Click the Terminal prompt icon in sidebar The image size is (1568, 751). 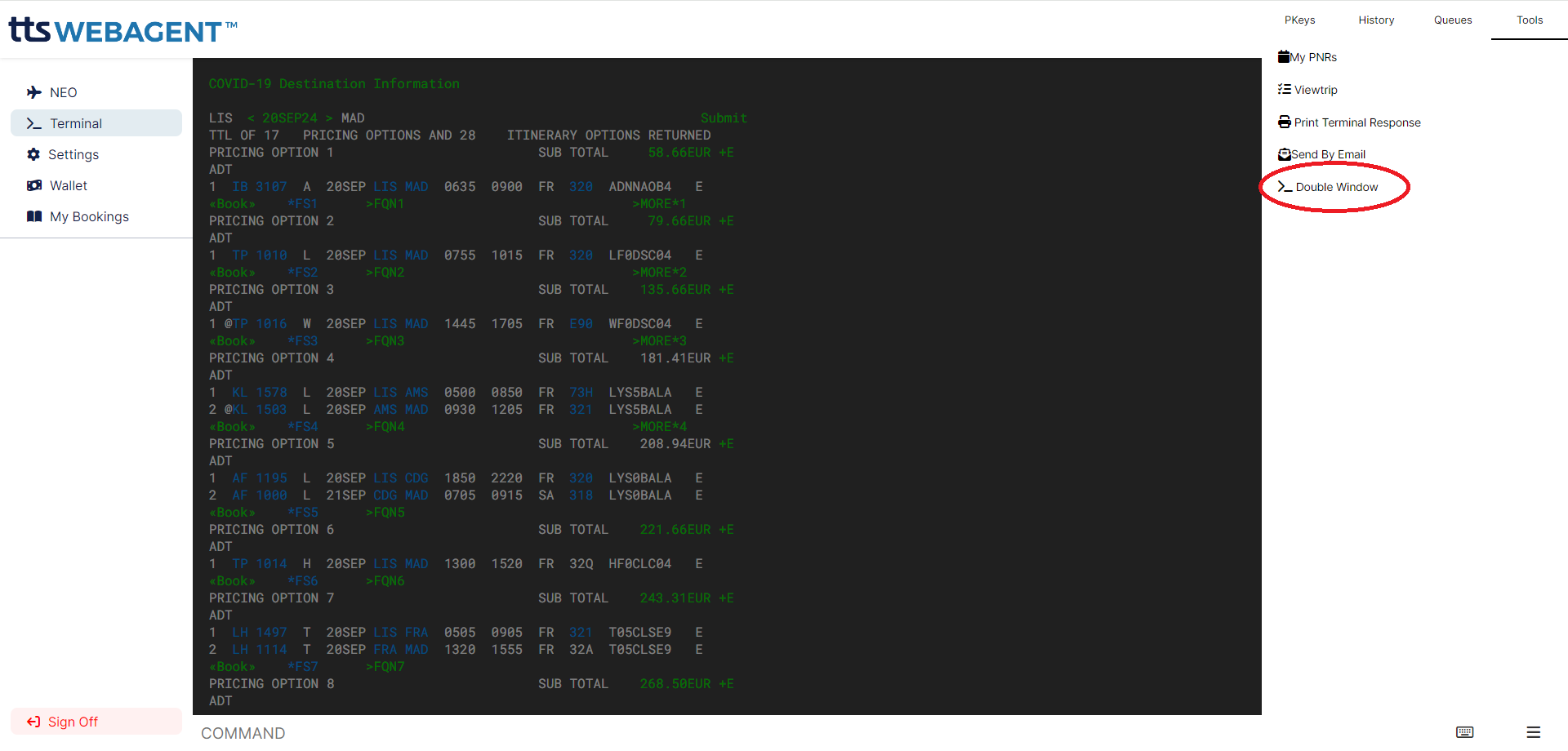pos(34,123)
